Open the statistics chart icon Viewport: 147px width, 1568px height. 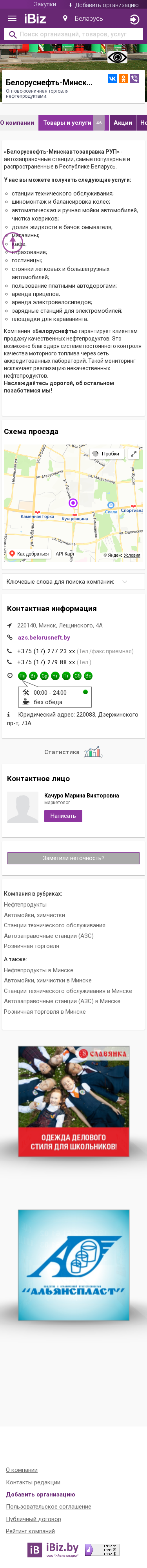tap(93, 752)
